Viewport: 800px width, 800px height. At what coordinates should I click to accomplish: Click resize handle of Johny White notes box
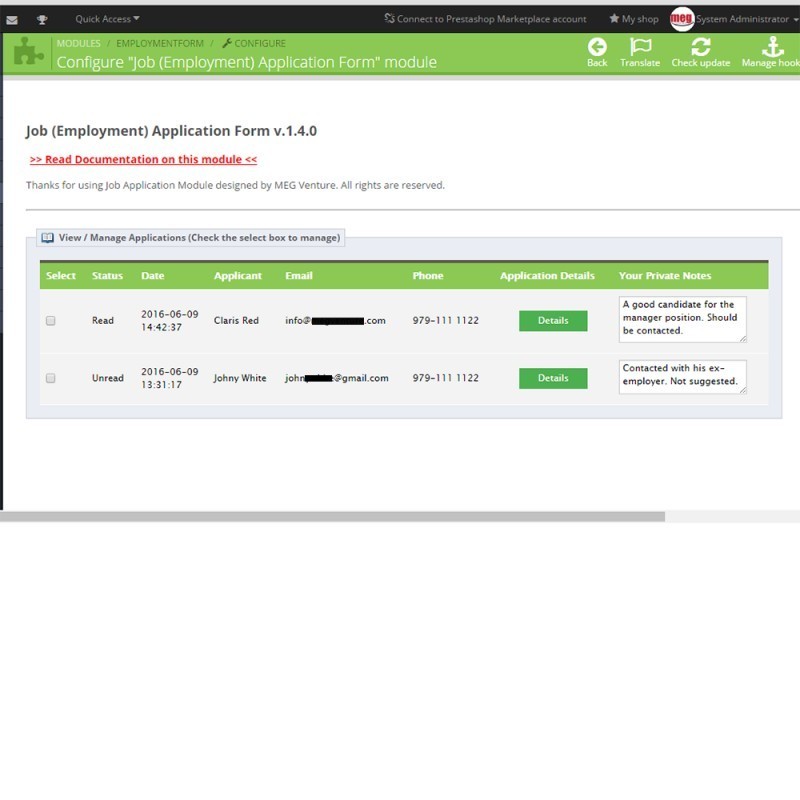tap(743, 390)
